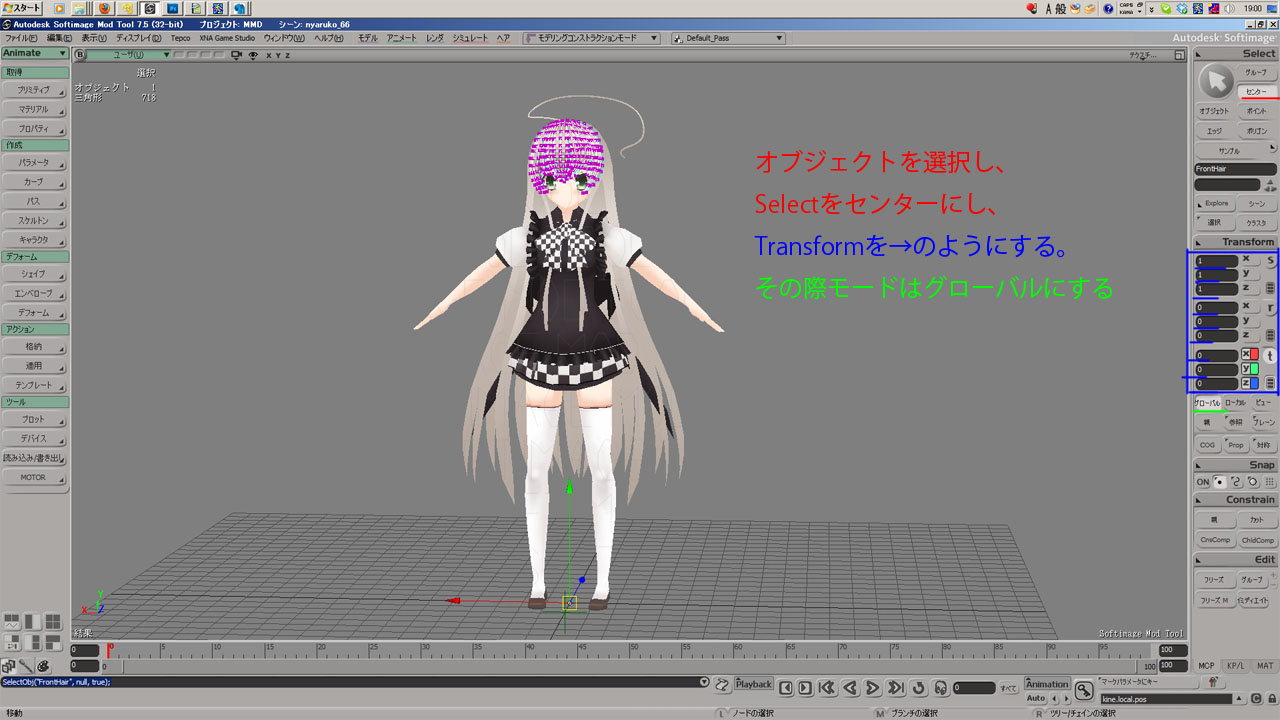This screenshot has width=1280, height=720.
Task: Click the フリーズ button in Edit panel
Action: (1214, 580)
